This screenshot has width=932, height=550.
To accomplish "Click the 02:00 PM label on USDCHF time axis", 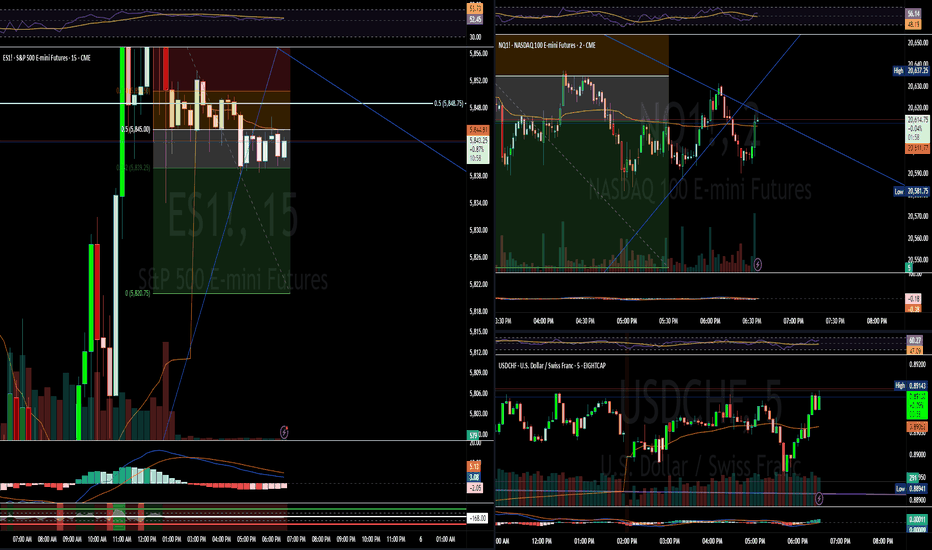I will tap(626, 541).
